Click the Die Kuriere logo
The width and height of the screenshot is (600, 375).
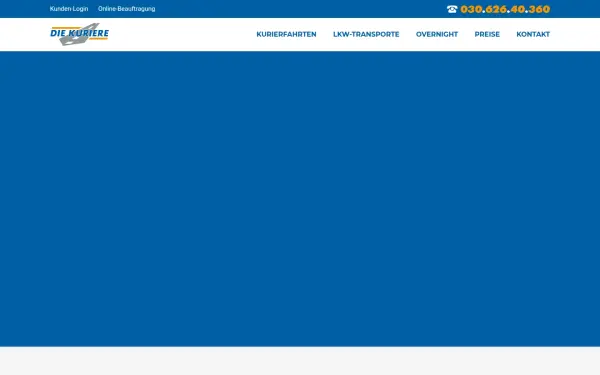click(80, 34)
